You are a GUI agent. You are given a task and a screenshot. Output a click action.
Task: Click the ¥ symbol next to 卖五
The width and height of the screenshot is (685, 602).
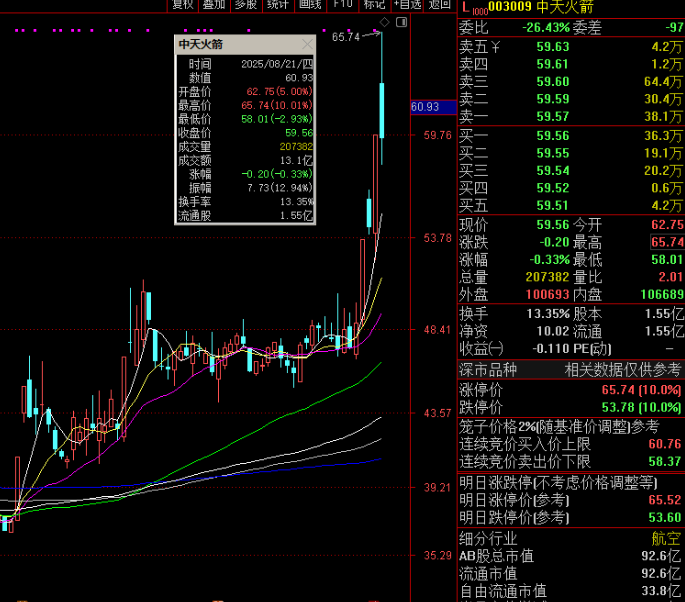pyautogui.click(x=495, y=47)
